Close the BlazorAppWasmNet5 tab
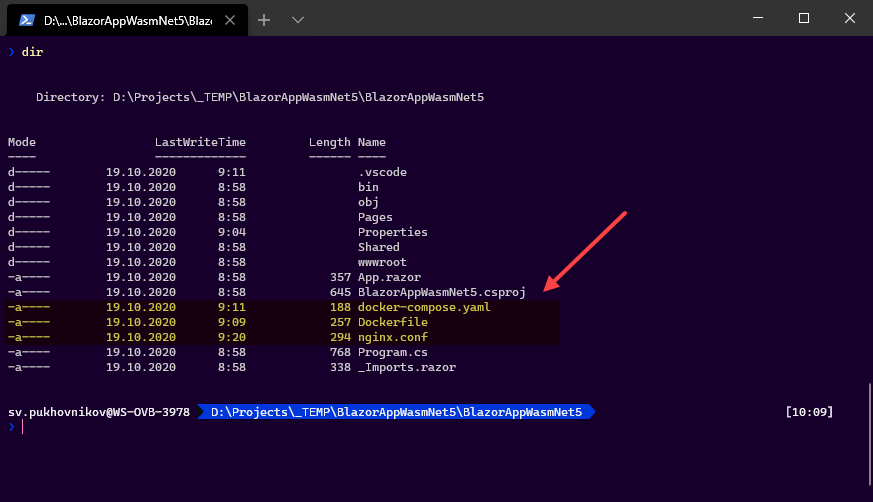Screen dimensions: 873x502 (x=230, y=21)
